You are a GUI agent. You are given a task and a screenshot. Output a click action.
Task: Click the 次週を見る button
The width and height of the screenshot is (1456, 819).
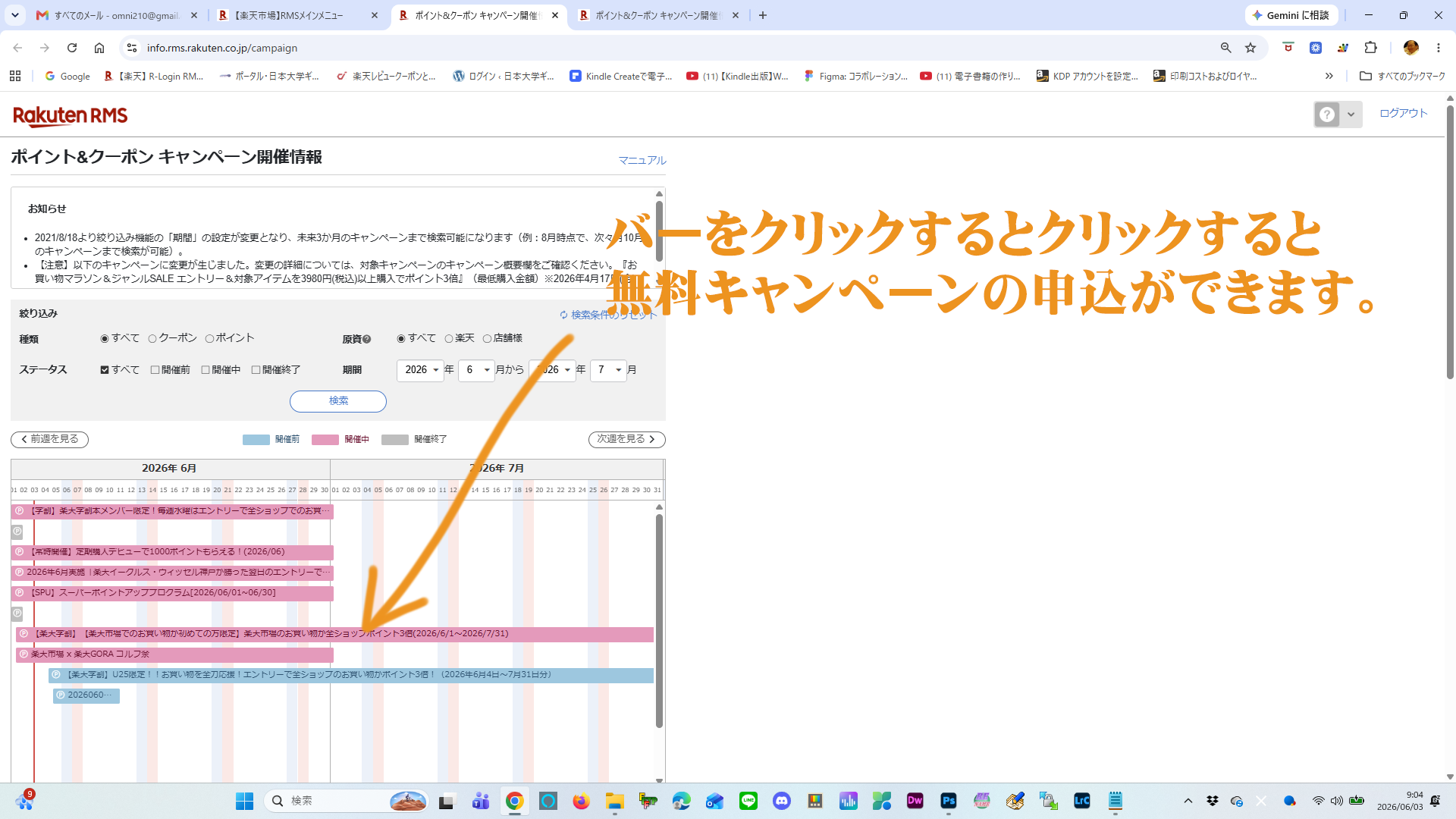click(x=626, y=439)
